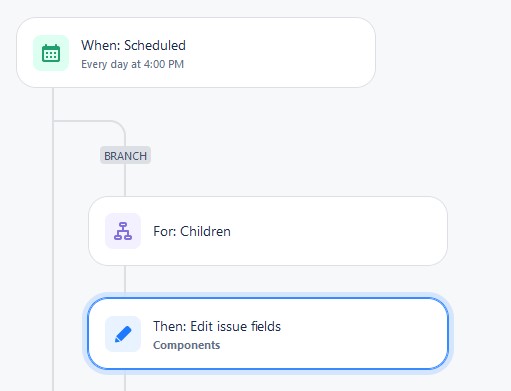
Task: Click main connector line directly beneath Scheduled card
Action: coord(53,103)
